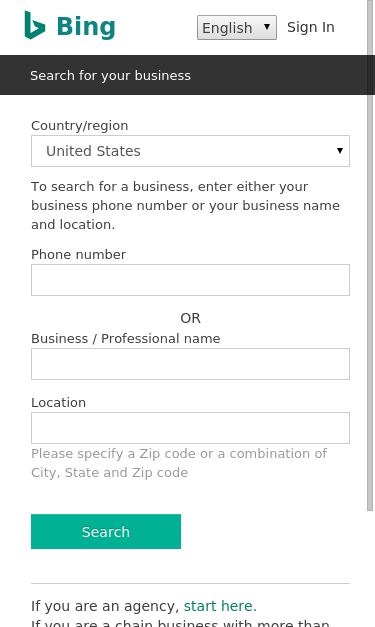Click the Bing 'b' logo icon
The image size is (375, 627).
(35, 25)
